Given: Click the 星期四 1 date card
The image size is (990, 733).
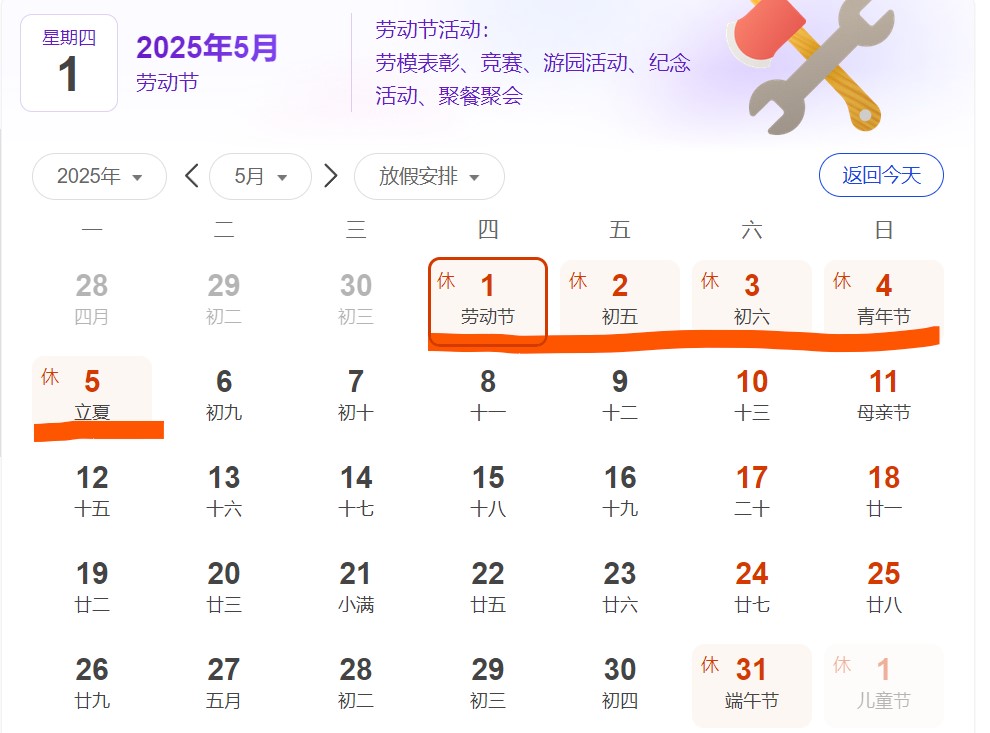Looking at the screenshot, I should [69, 63].
